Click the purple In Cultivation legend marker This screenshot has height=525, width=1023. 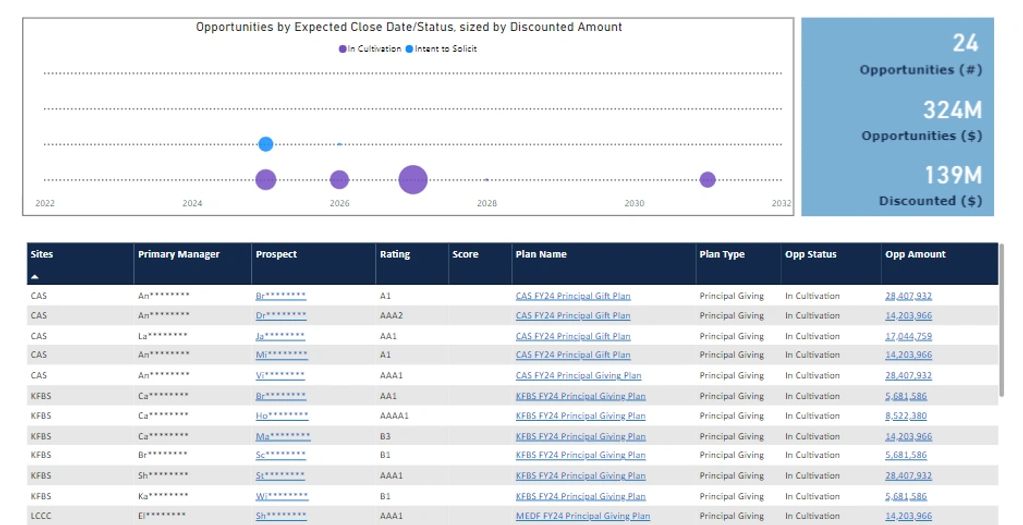pos(342,49)
